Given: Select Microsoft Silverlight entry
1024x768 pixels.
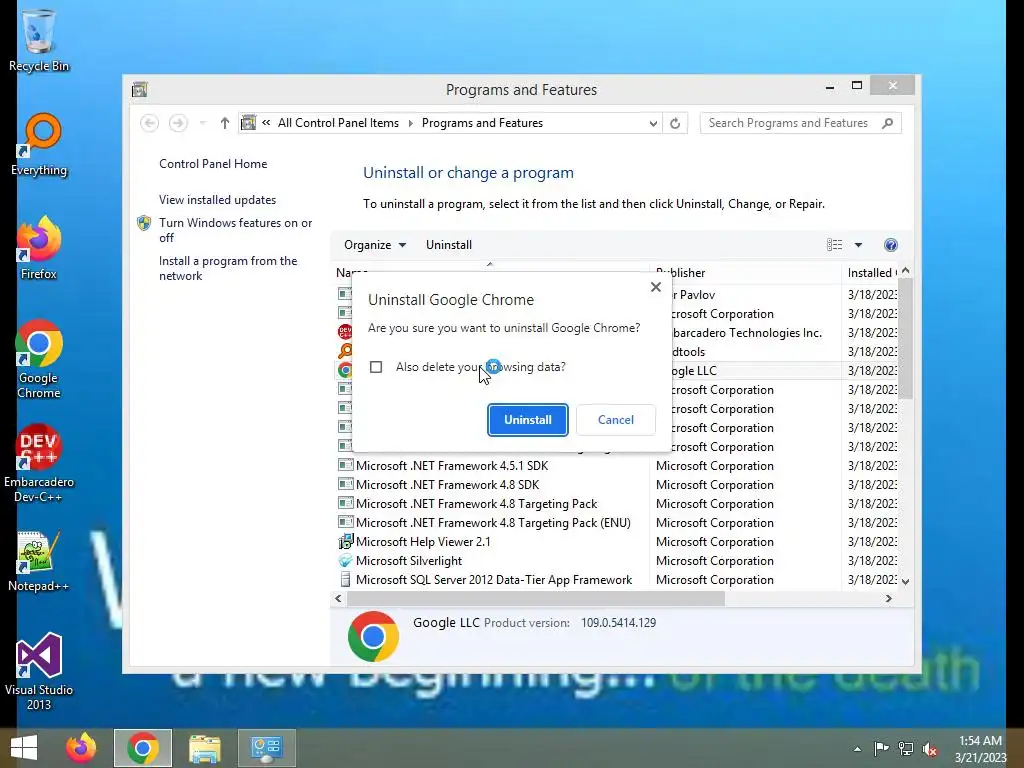Looking at the screenshot, I should (408, 560).
